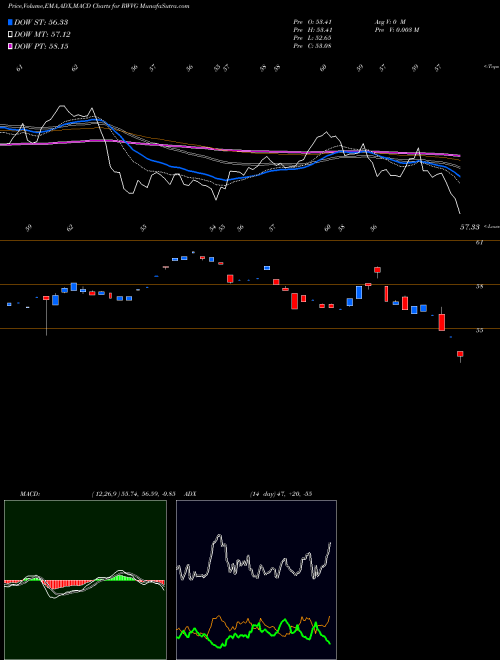This screenshot has height=660, width=500.
Task: Click the 'DOW PT: 58.15' legend label
Action: (x=41, y=46)
